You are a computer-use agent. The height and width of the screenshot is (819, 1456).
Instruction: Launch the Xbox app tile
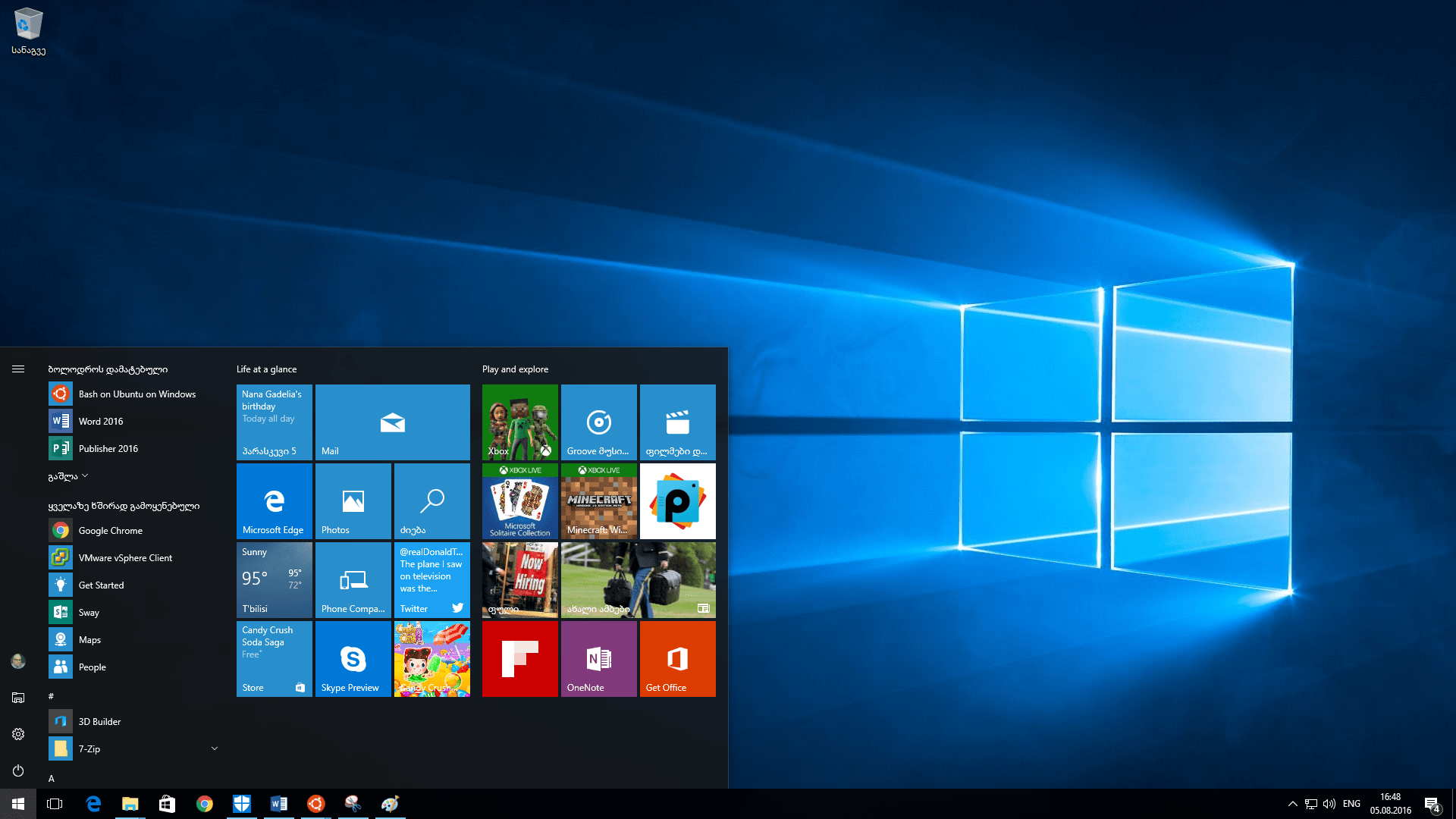tap(519, 422)
